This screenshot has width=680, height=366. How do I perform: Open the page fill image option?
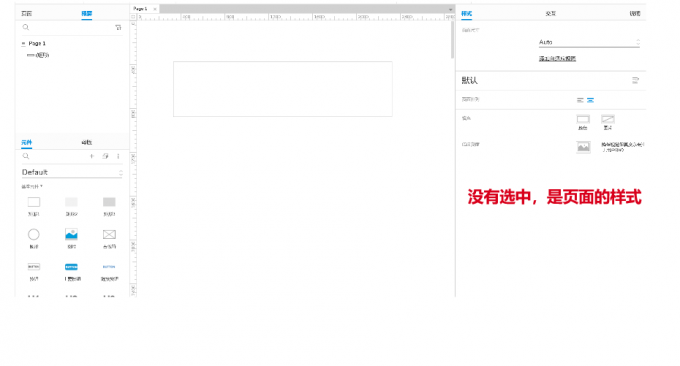point(608,119)
